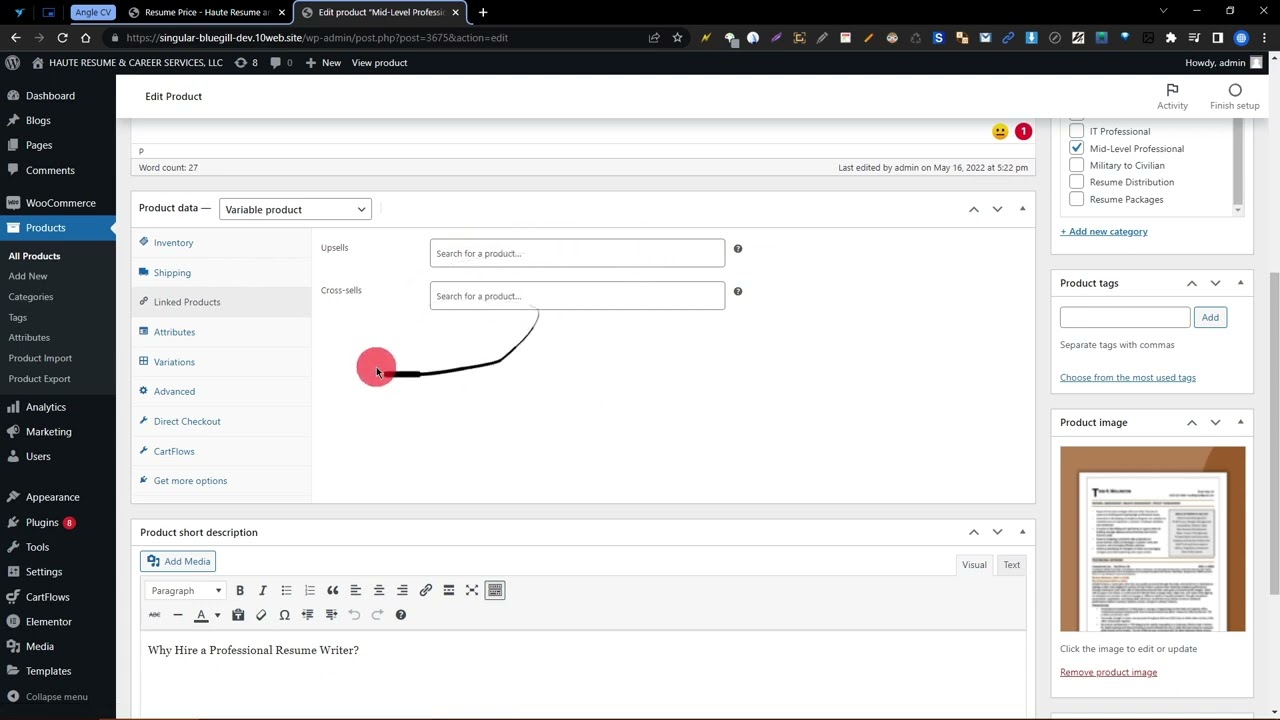Toggle bold formatting in short description editor

[240, 591]
